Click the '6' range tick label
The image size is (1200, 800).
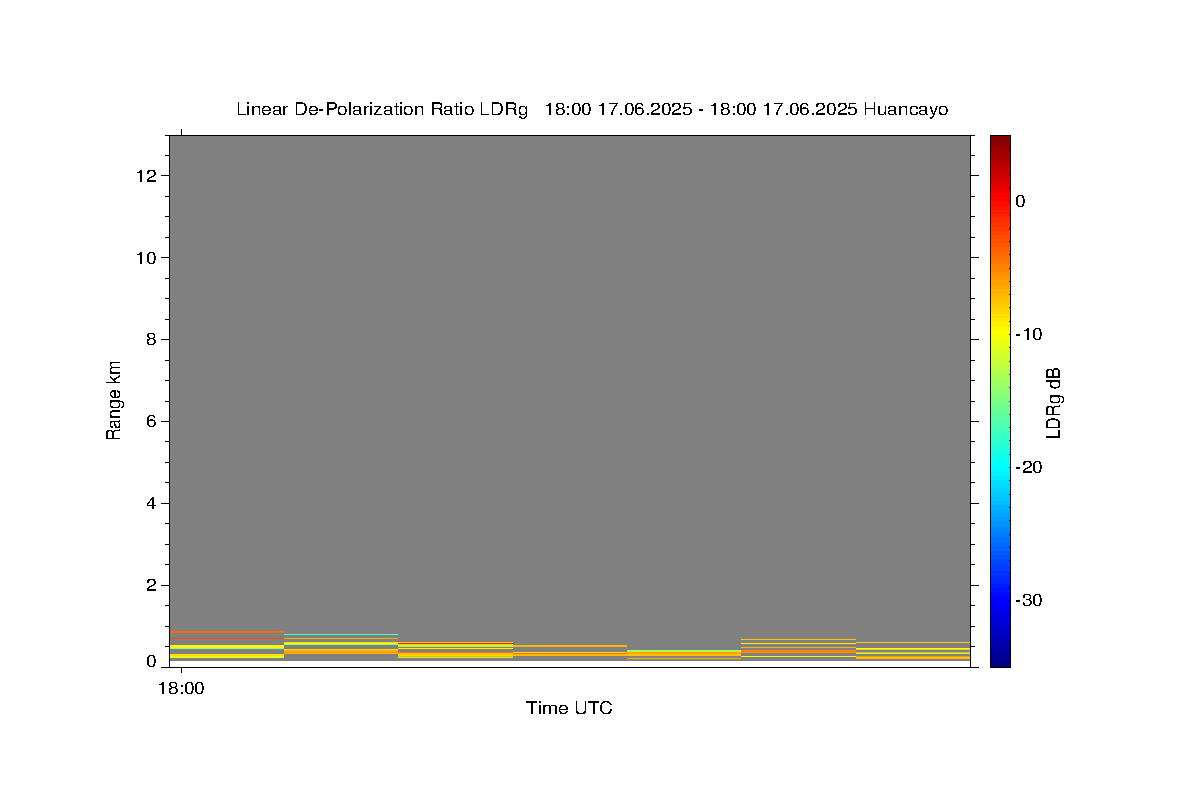click(x=152, y=421)
